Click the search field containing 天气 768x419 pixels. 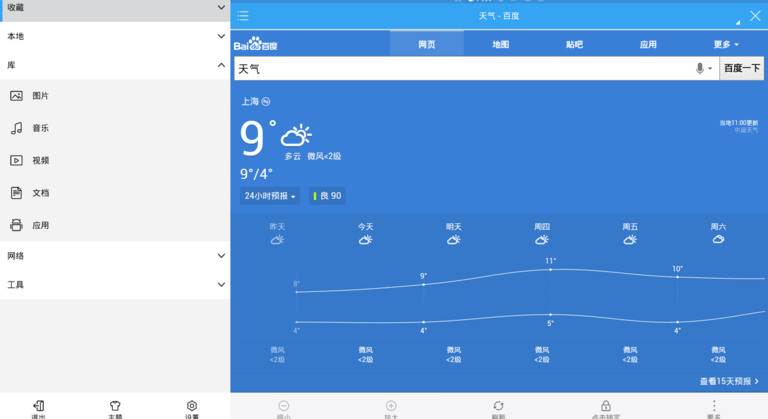(x=464, y=69)
